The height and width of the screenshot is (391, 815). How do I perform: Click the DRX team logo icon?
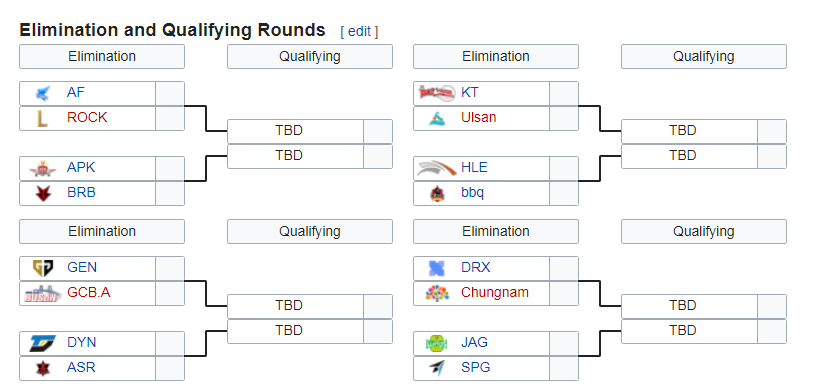[437, 268]
